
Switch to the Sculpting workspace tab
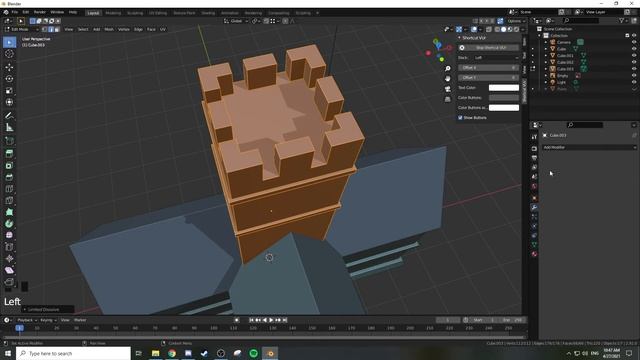click(x=135, y=13)
